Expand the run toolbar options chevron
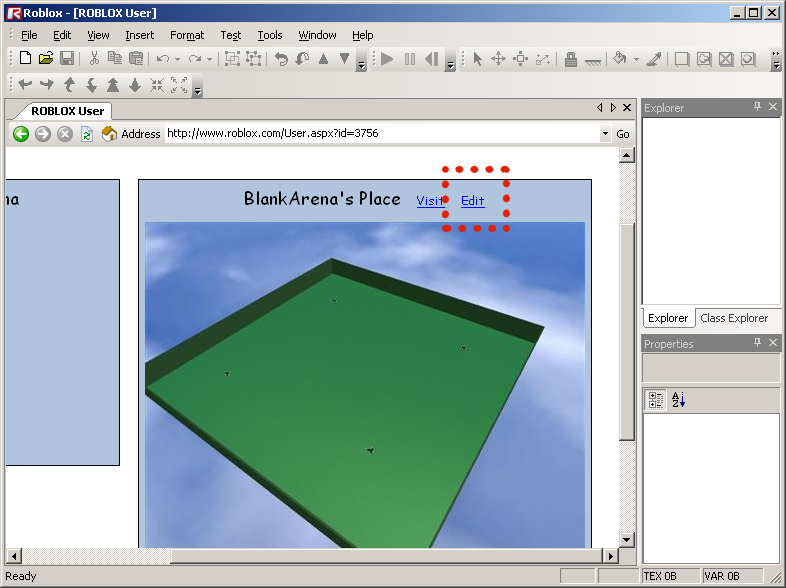786x588 pixels. (x=450, y=60)
